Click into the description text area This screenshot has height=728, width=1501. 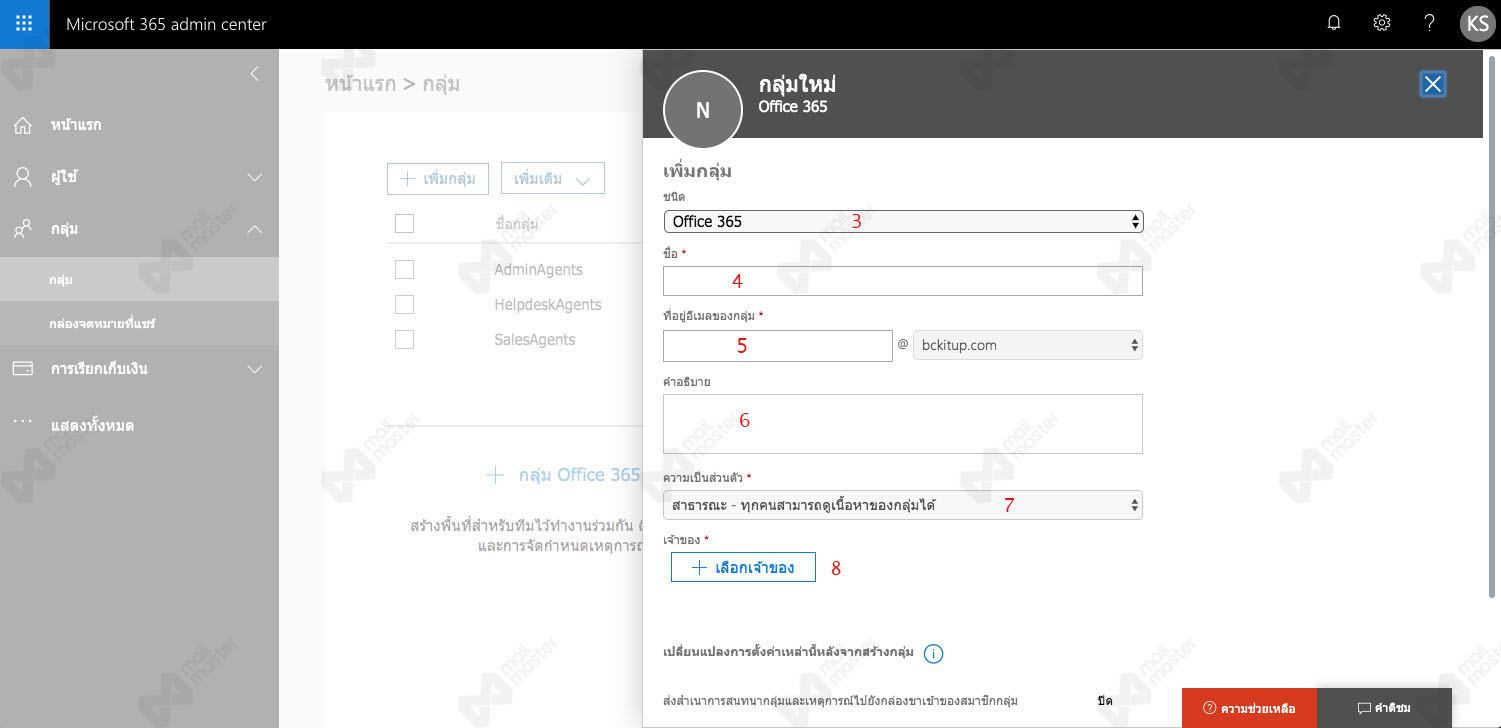click(x=903, y=424)
